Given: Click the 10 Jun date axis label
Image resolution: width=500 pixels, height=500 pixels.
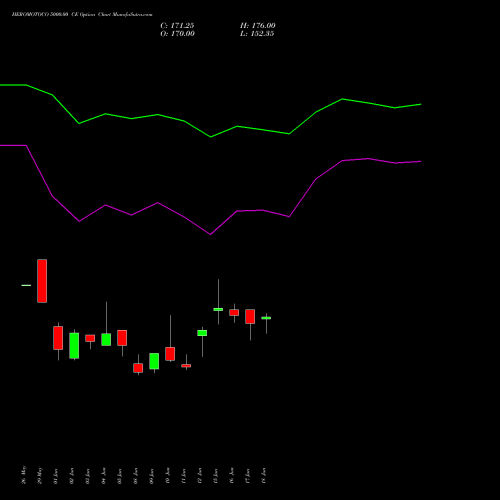Looking at the screenshot, I should pyautogui.click(x=168, y=476).
